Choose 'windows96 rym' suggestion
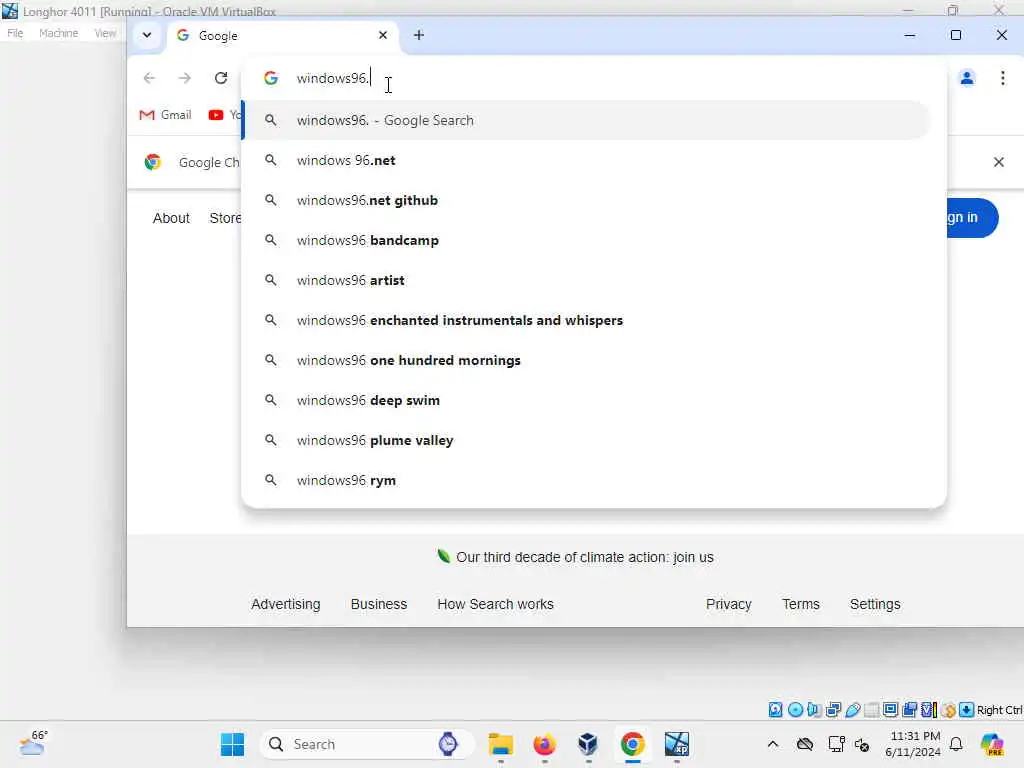Viewport: 1024px width, 768px height. click(x=588, y=480)
